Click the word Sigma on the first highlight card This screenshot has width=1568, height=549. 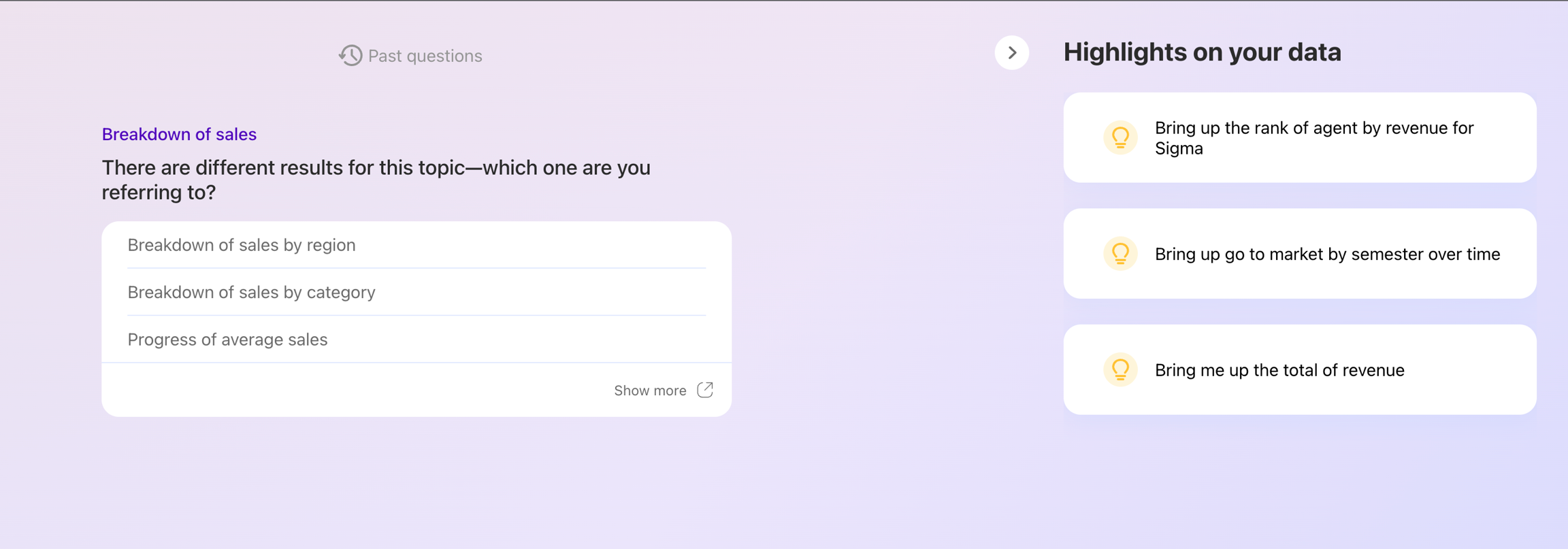coord(1179,148)
